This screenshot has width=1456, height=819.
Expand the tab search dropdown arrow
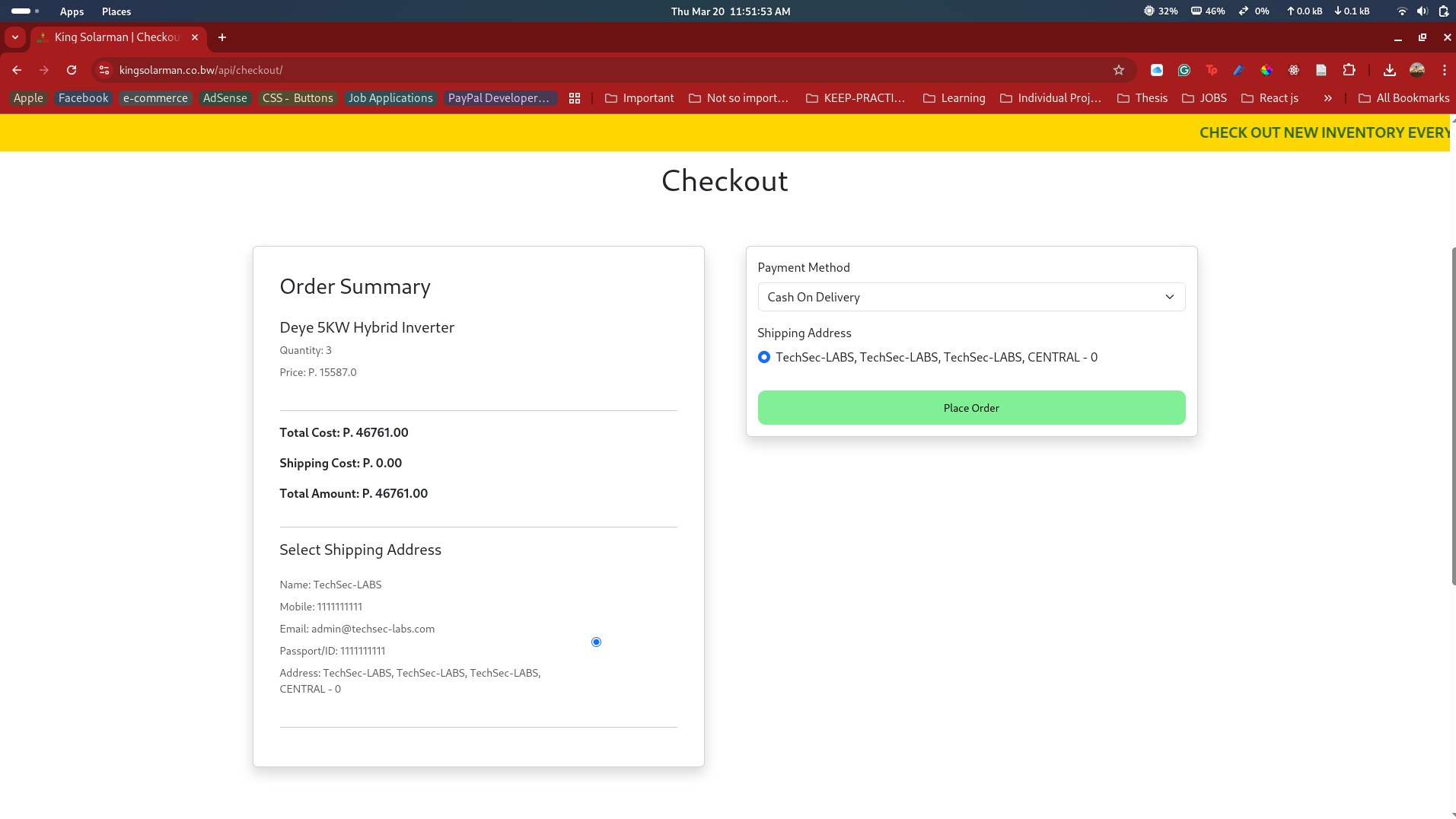(15, 37)
